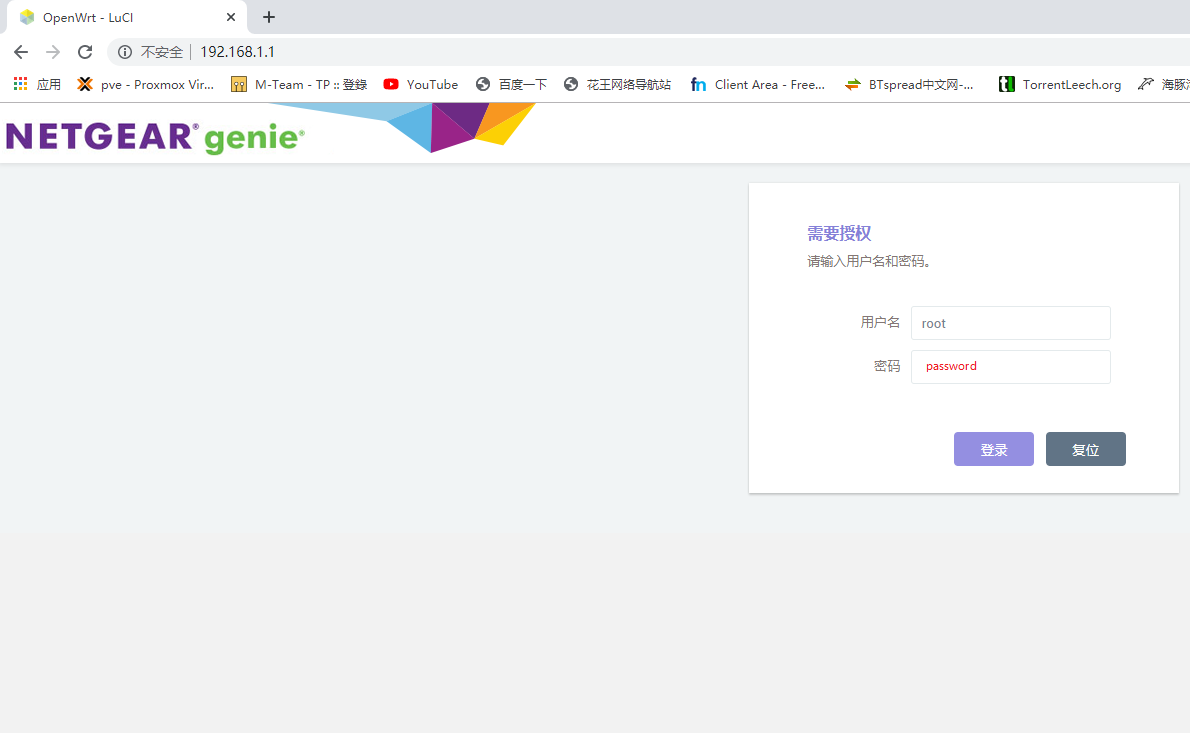The image size is (1190, 733).
Task: Open the 花王网络导航站 bookmark globe icon
Action: point(571,84)
